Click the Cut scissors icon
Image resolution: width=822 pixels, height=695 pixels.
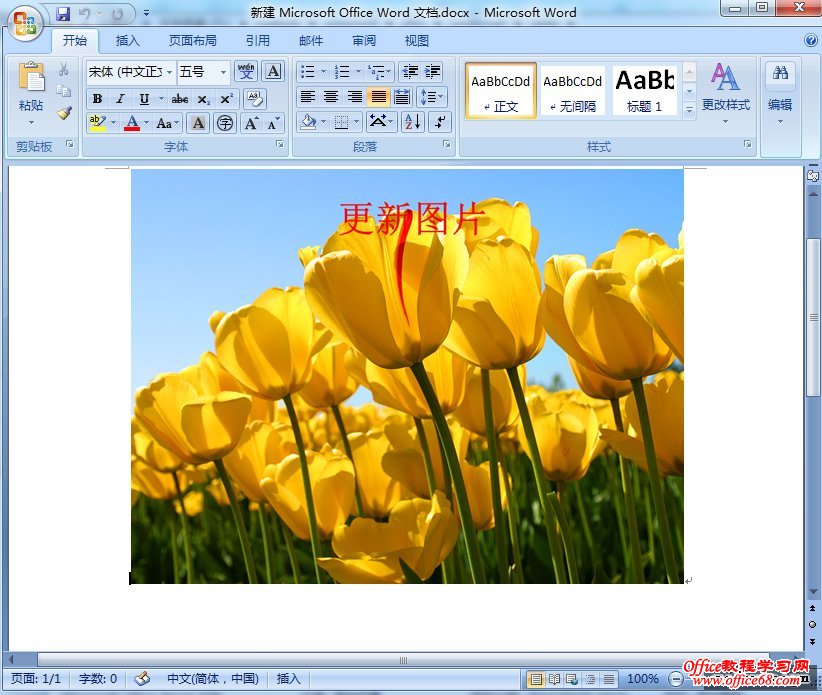(64, 70)
